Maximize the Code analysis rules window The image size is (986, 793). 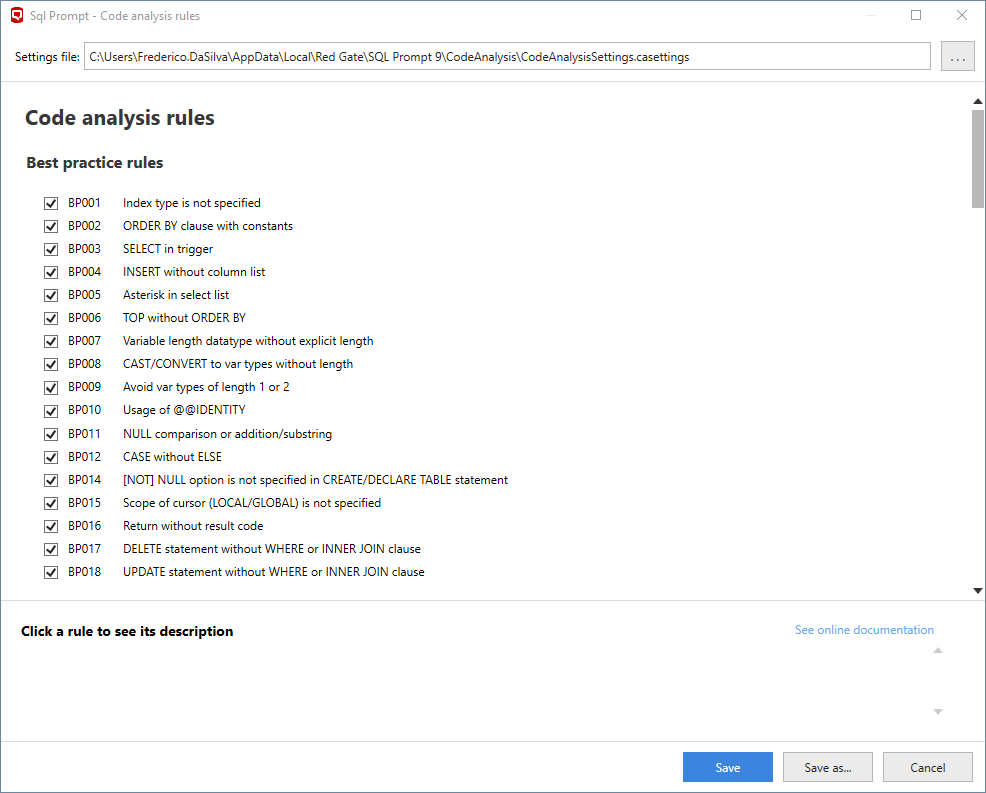[916, 16]
